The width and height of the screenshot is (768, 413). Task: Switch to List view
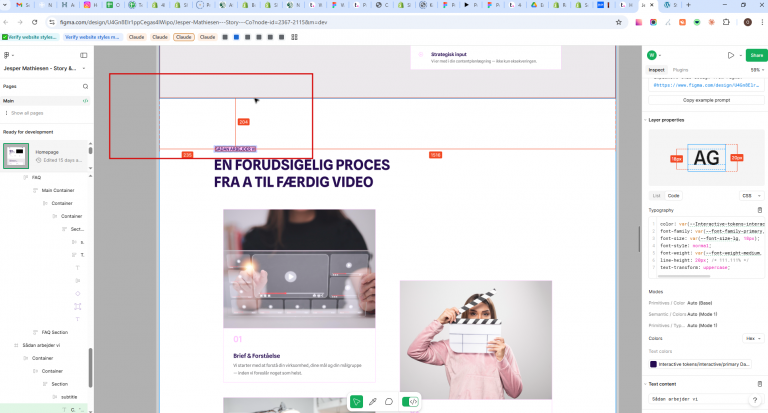(x=656, y=195)
